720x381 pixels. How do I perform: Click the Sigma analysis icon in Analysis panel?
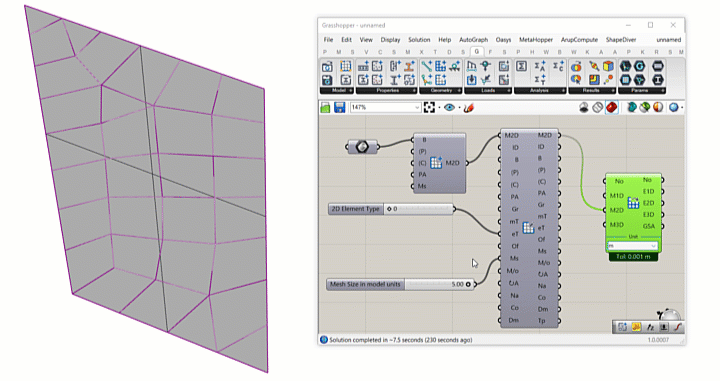click(521, 67)
